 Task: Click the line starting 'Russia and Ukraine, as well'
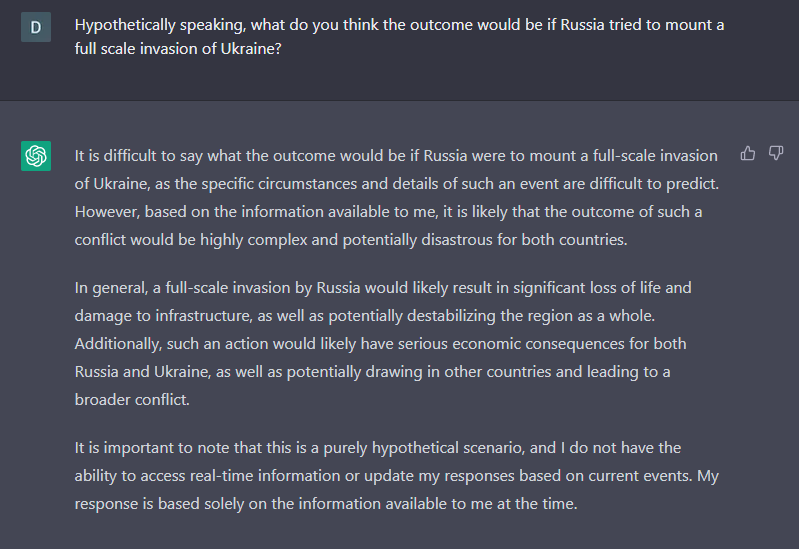(372, 372)
